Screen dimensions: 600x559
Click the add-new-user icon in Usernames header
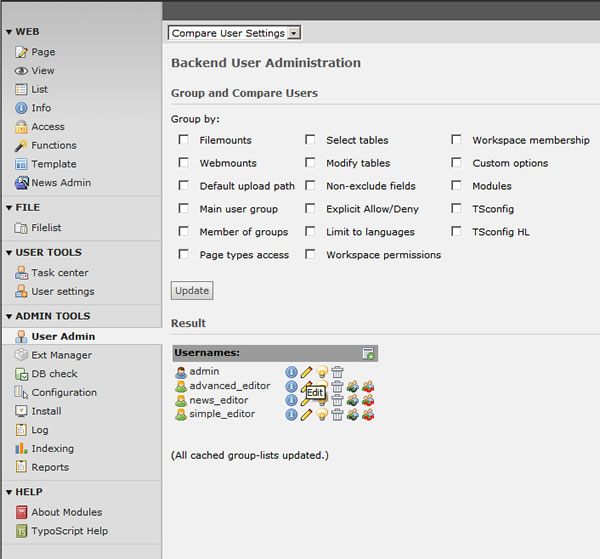coord(368,353)
